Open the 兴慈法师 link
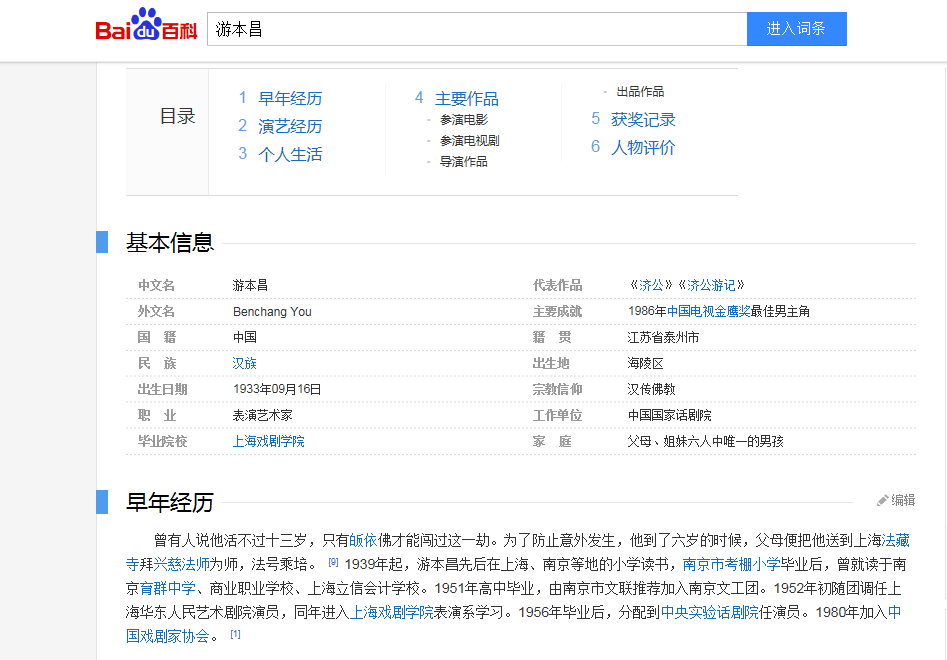Screen dimensions: 947x660 [181, 565]
